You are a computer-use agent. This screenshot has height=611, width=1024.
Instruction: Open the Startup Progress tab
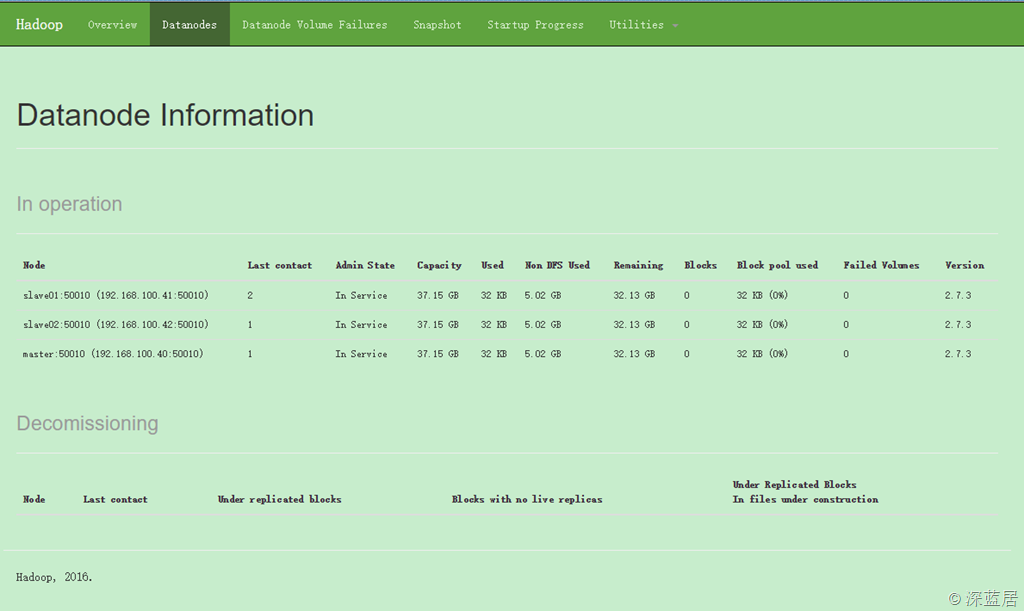[x=535, y=24]
